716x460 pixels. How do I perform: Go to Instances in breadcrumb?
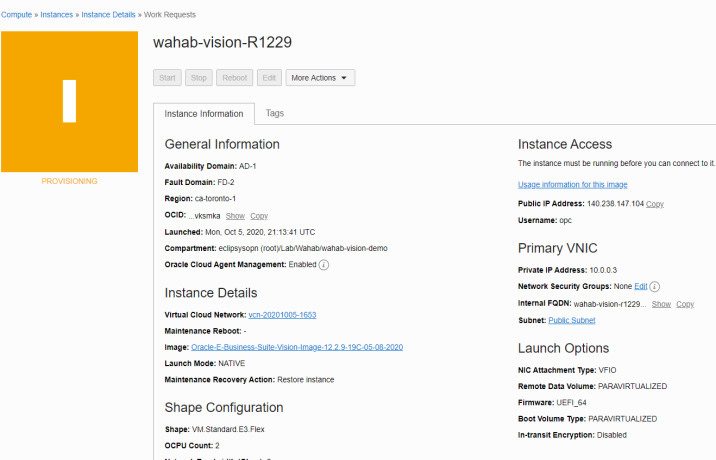(x=56, y=15)
